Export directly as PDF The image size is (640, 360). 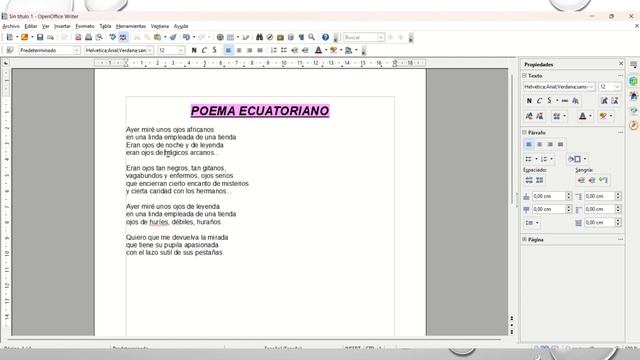[x=78, y=37]
